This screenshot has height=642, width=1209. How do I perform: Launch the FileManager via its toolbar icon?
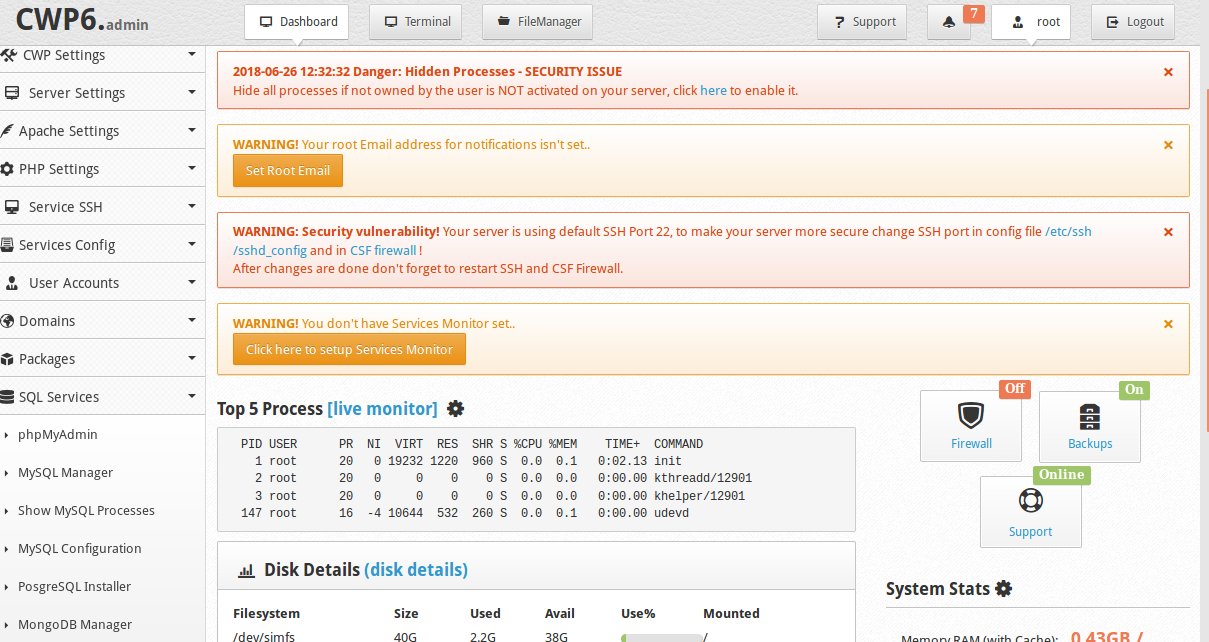pyautogui.click(x=537, y=21)
